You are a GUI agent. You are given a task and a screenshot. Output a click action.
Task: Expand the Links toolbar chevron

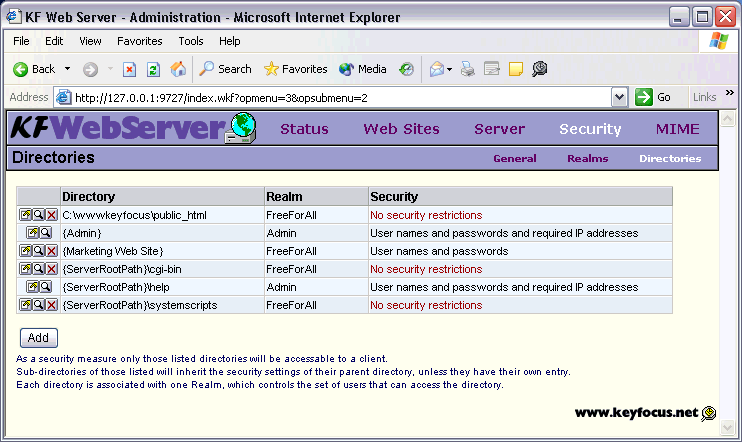pyautogui.click(x=730, y=93)
